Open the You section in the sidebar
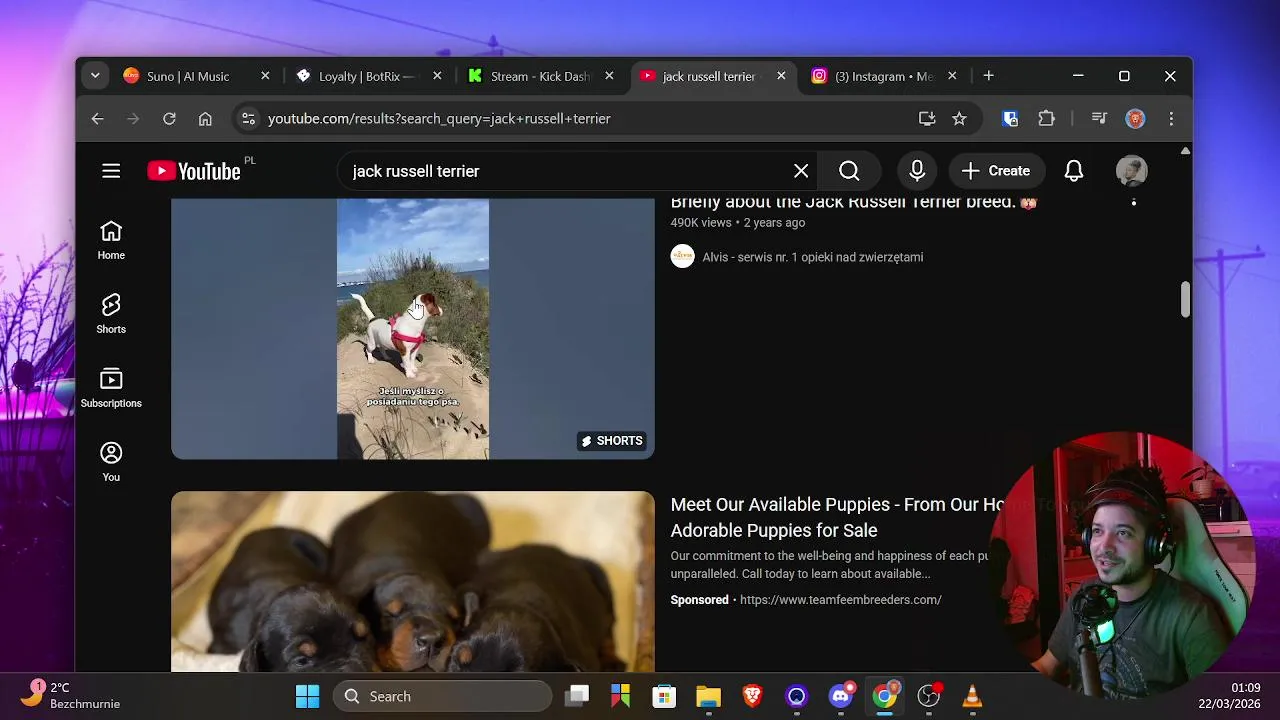The height and width of the screenshot is (720, 1280). (x=111, y=463)
